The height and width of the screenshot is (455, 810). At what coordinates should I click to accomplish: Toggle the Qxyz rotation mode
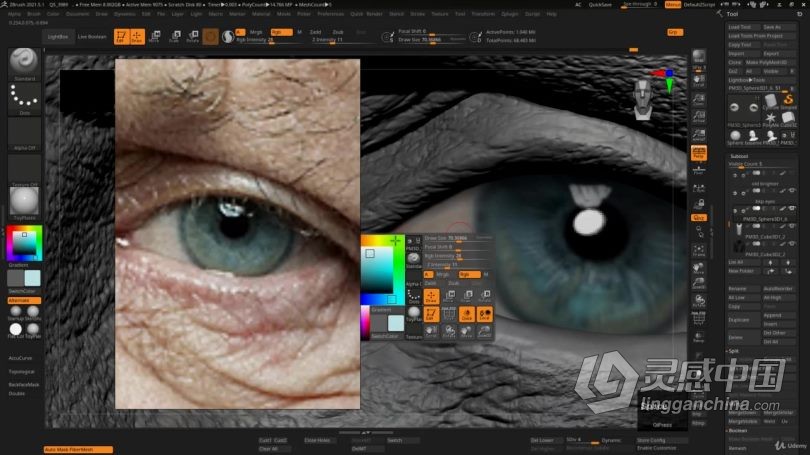pyautogui.click(x=698, y=217)
